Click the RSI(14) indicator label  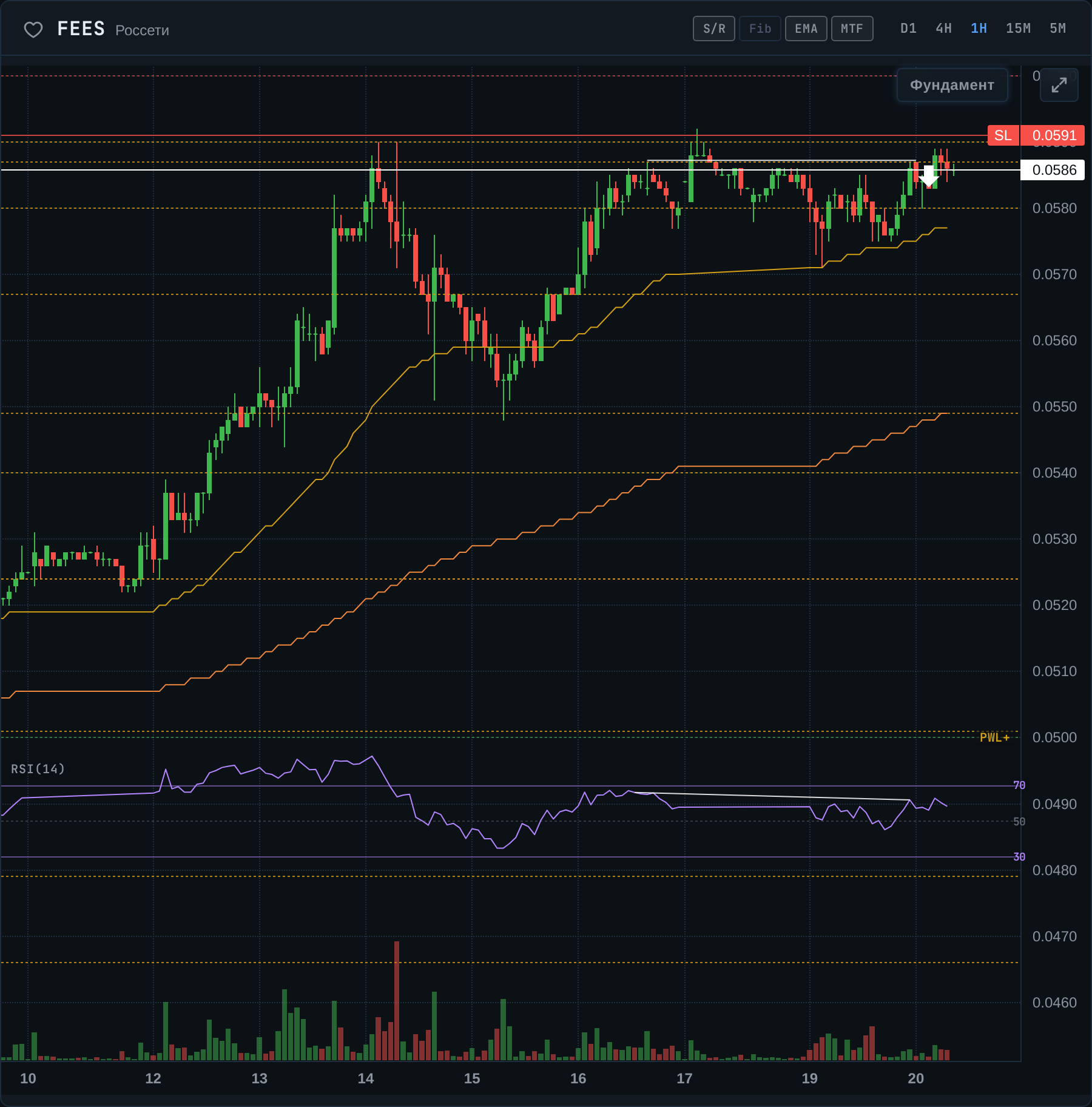[38, 769]
